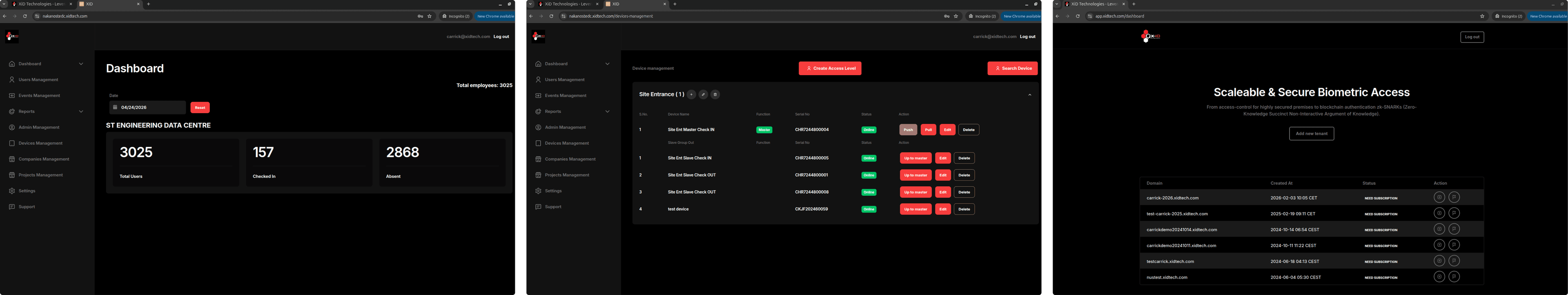Click the New Chrome available chip in the Dashboard window
This screenshot has width=1568, height=295.
click(495, 16)
